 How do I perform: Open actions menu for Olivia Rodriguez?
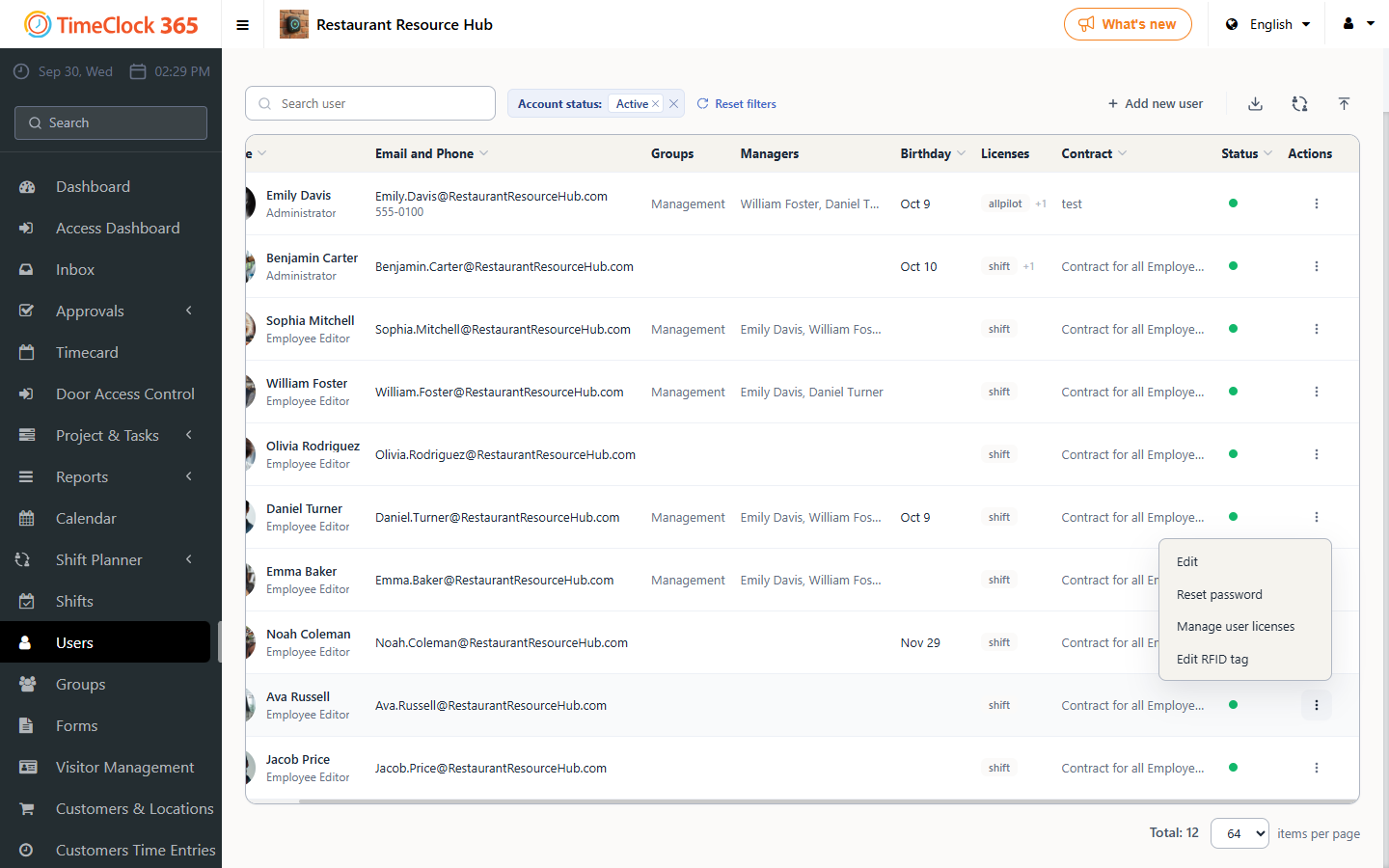1316,454
